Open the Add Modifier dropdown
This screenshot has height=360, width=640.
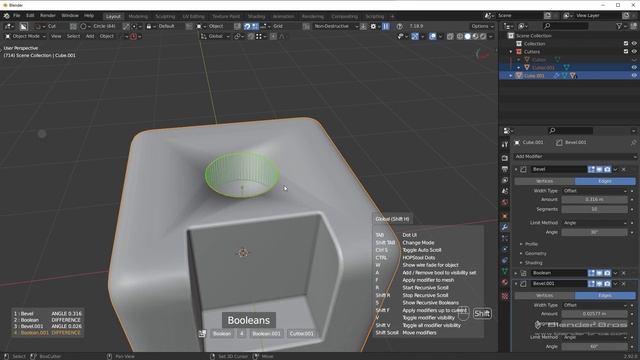[x=575, y=157]
